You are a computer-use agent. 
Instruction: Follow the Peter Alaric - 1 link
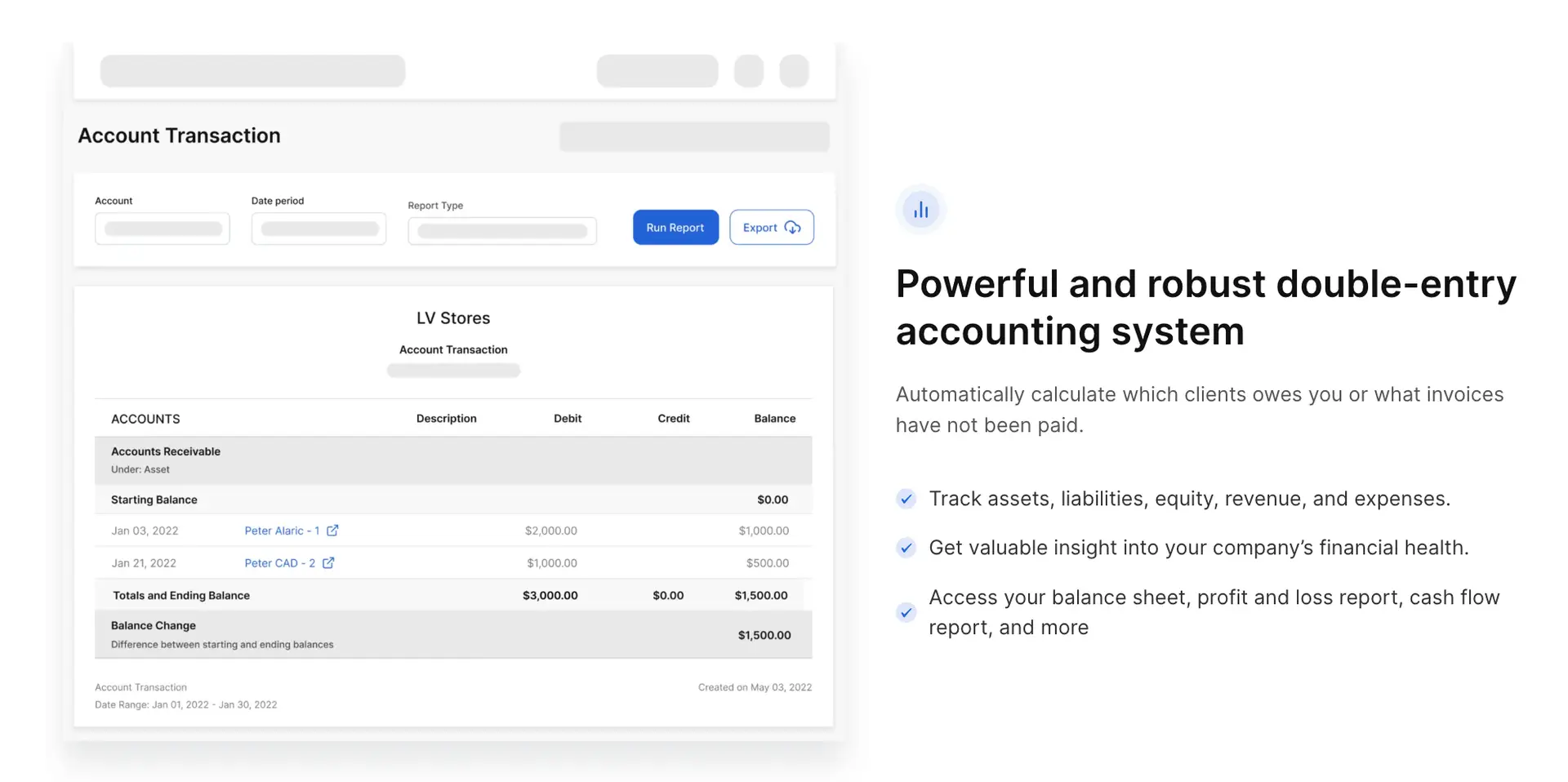point(281,530)
